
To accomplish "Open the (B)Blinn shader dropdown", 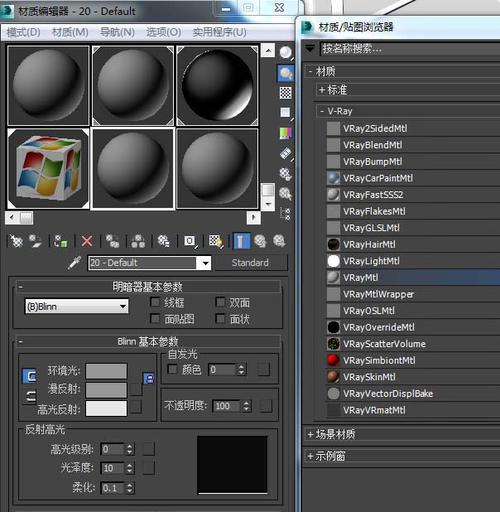I will point(76,306).
